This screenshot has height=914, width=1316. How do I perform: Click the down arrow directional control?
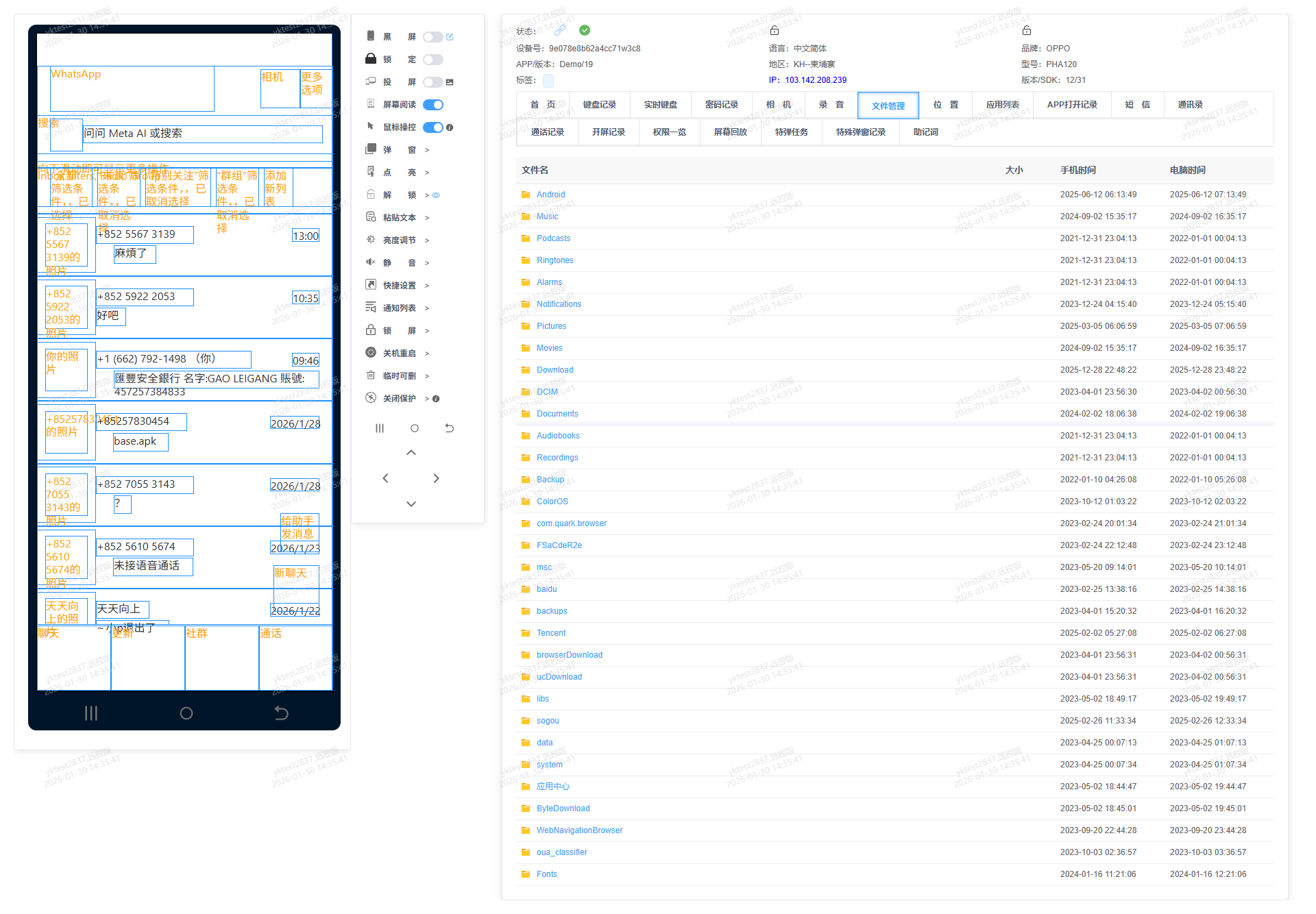coord(411,504)
